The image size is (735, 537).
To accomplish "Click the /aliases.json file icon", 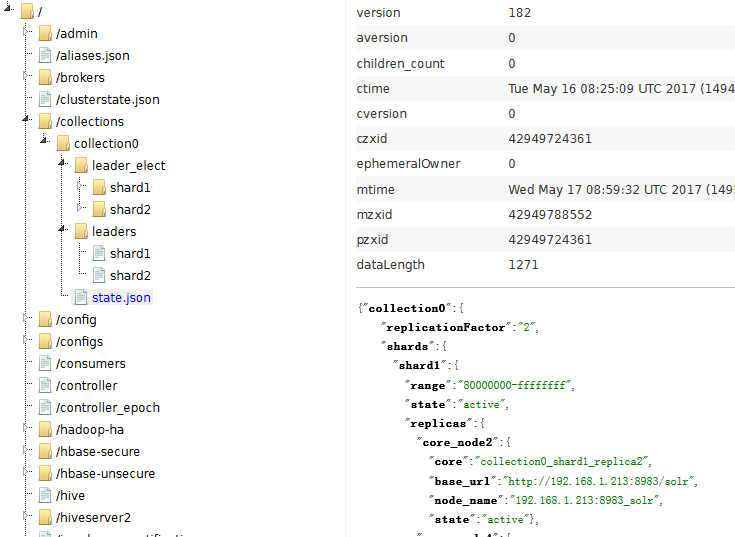I will tap(45, 55).
